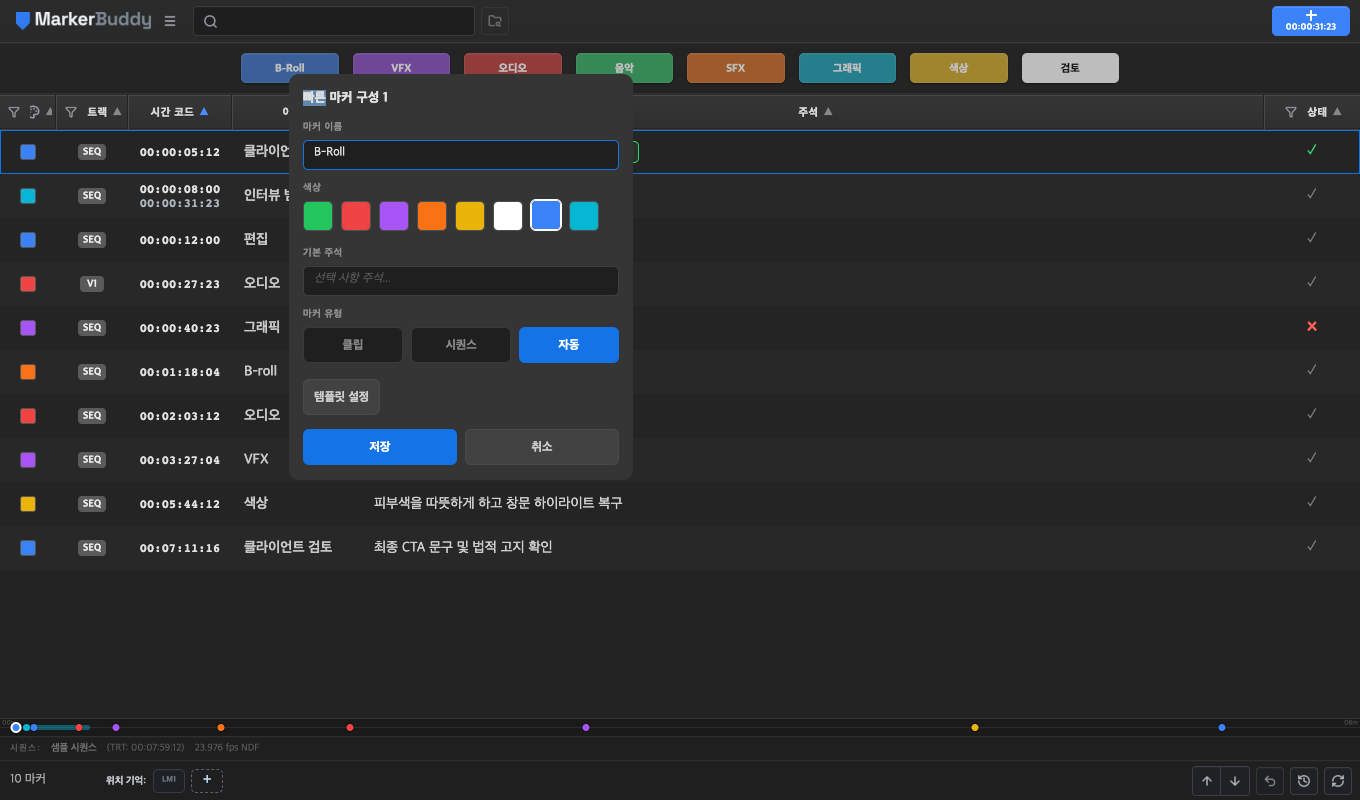Image resolution: width=1360 pixels, height=800 pixels.
Task: Toggle the status check for 00:00:12:00 편집 row
Action: click(x=1312, y=239)
